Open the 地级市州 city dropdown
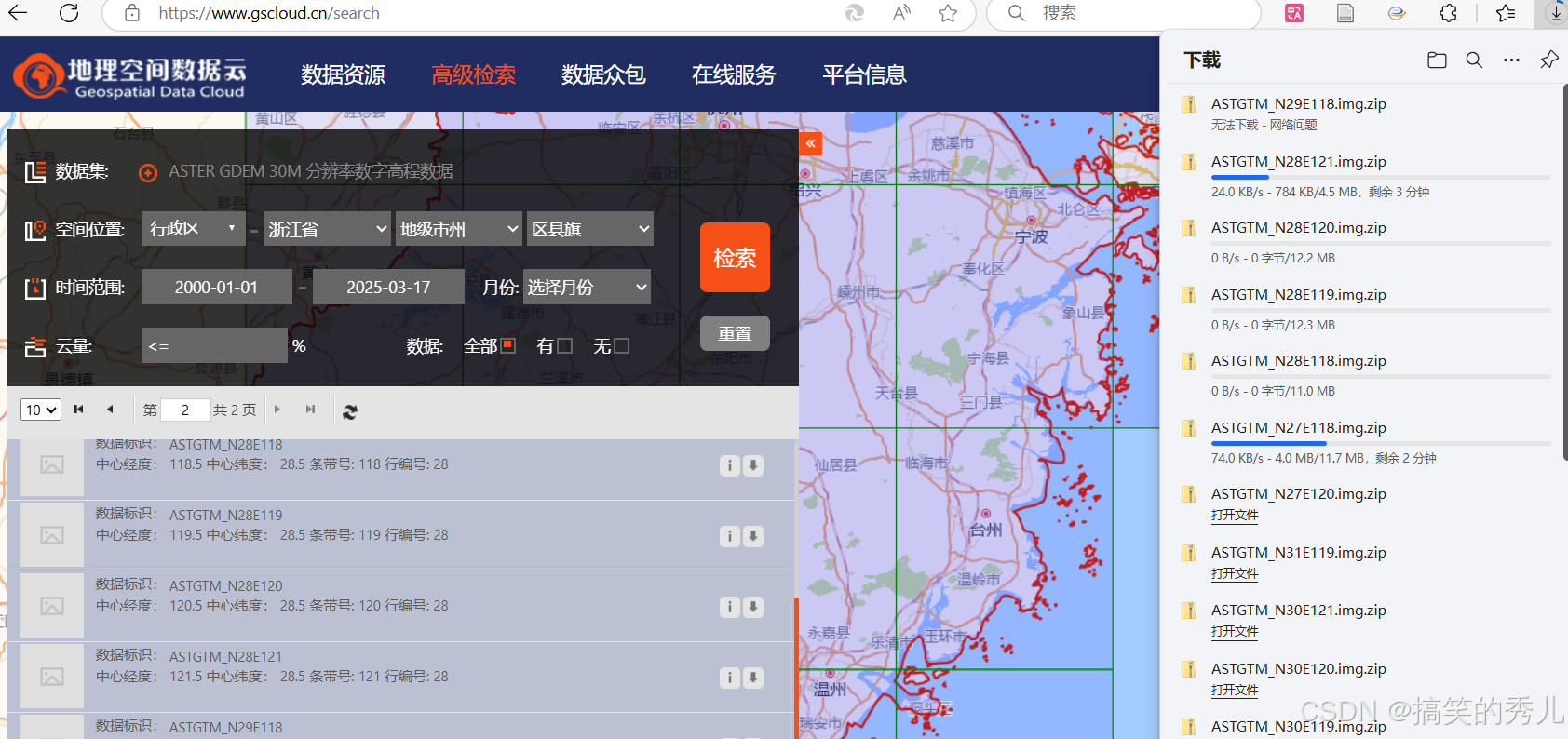The image size is (1568, 739). click(458, 229)
